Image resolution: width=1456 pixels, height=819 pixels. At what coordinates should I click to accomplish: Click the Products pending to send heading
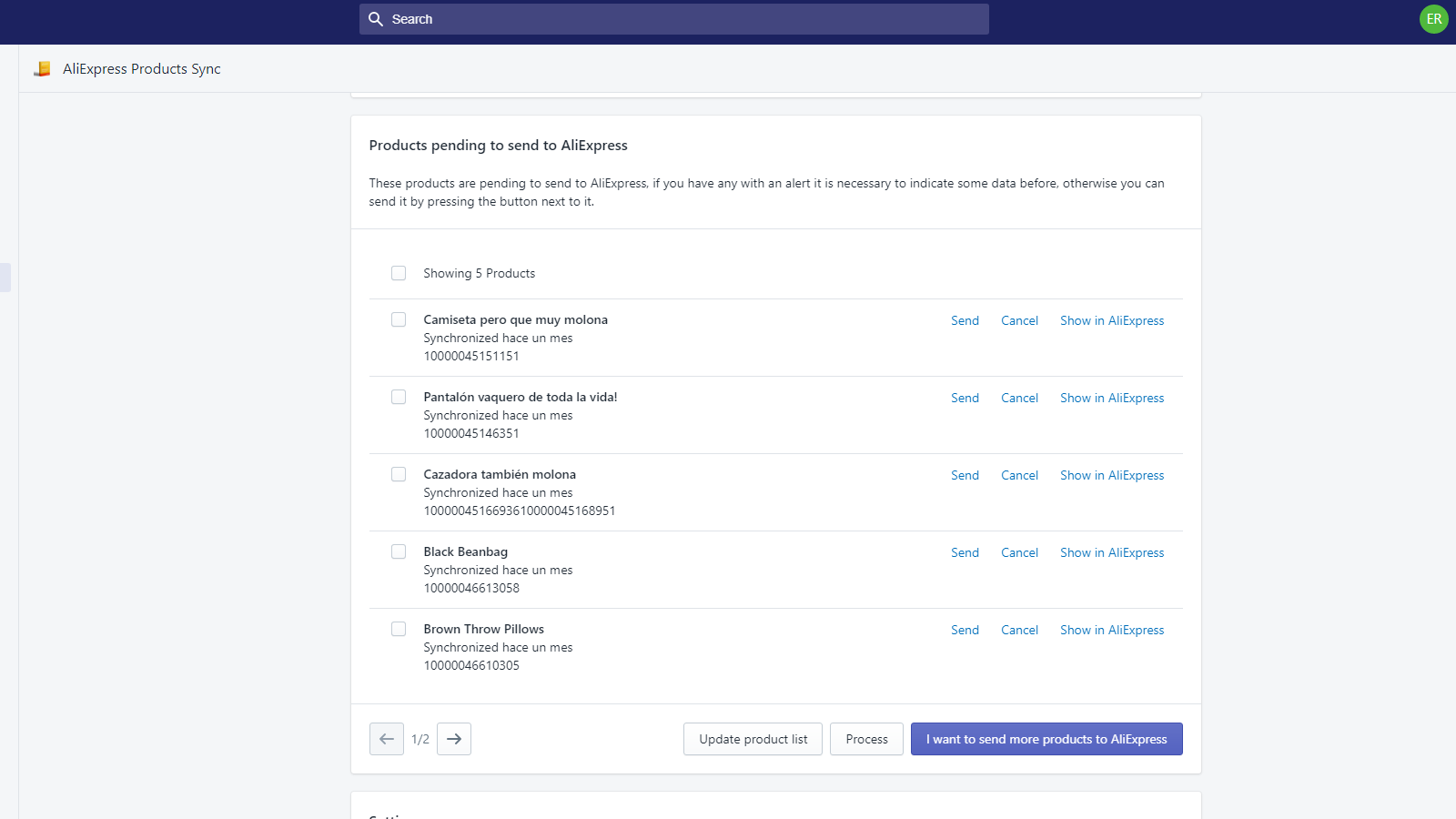pyautogui.click(x=499, y=146)
